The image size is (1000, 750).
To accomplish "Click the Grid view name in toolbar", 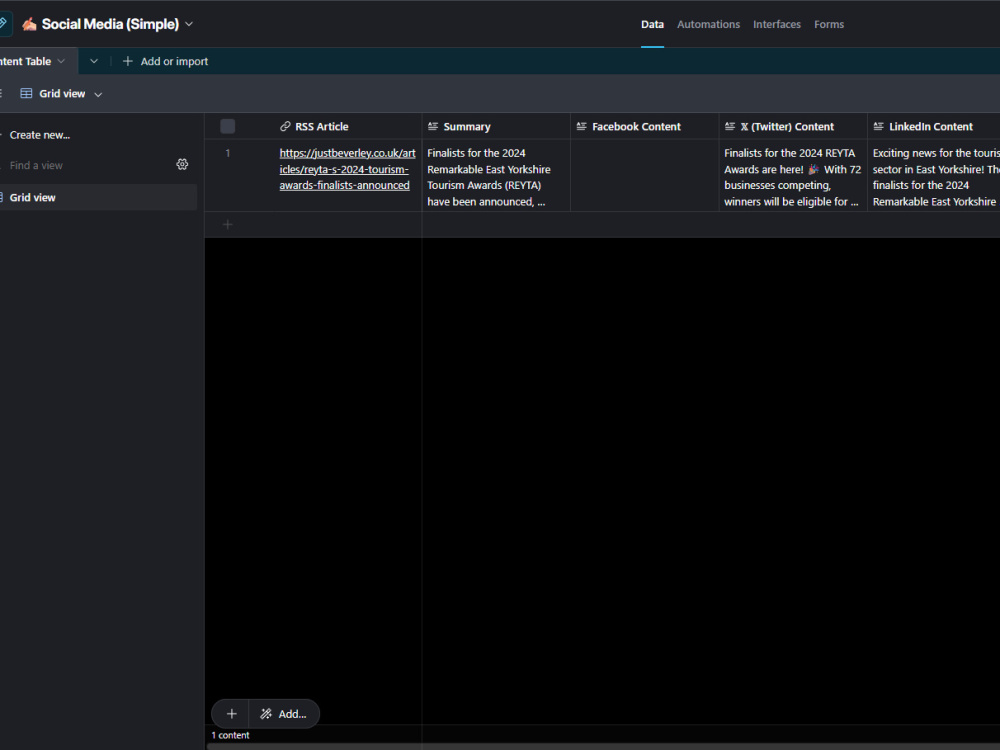I will (x=62, y=94).
